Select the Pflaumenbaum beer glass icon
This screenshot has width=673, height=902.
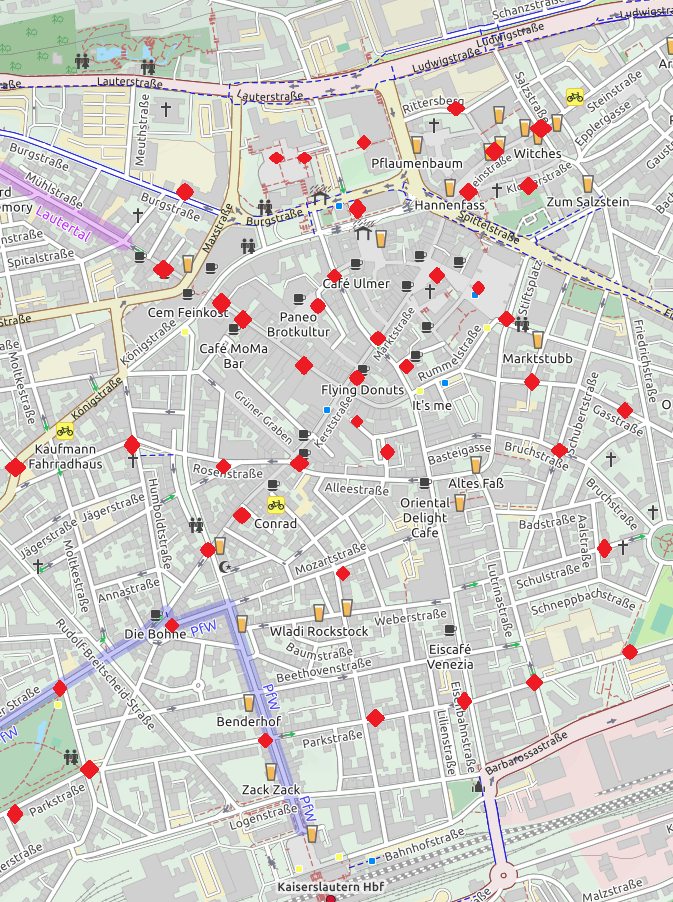pos(417,145)
